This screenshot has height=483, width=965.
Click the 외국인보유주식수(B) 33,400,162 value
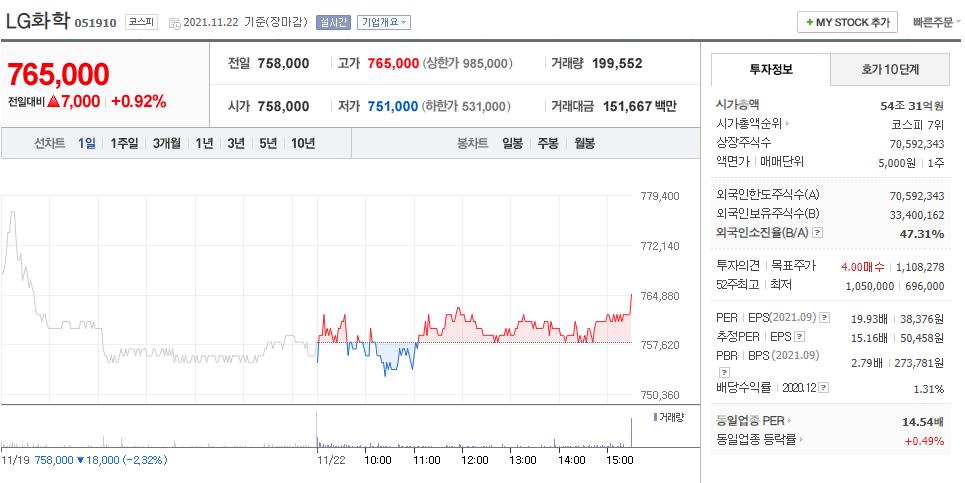tap(917, 215)
